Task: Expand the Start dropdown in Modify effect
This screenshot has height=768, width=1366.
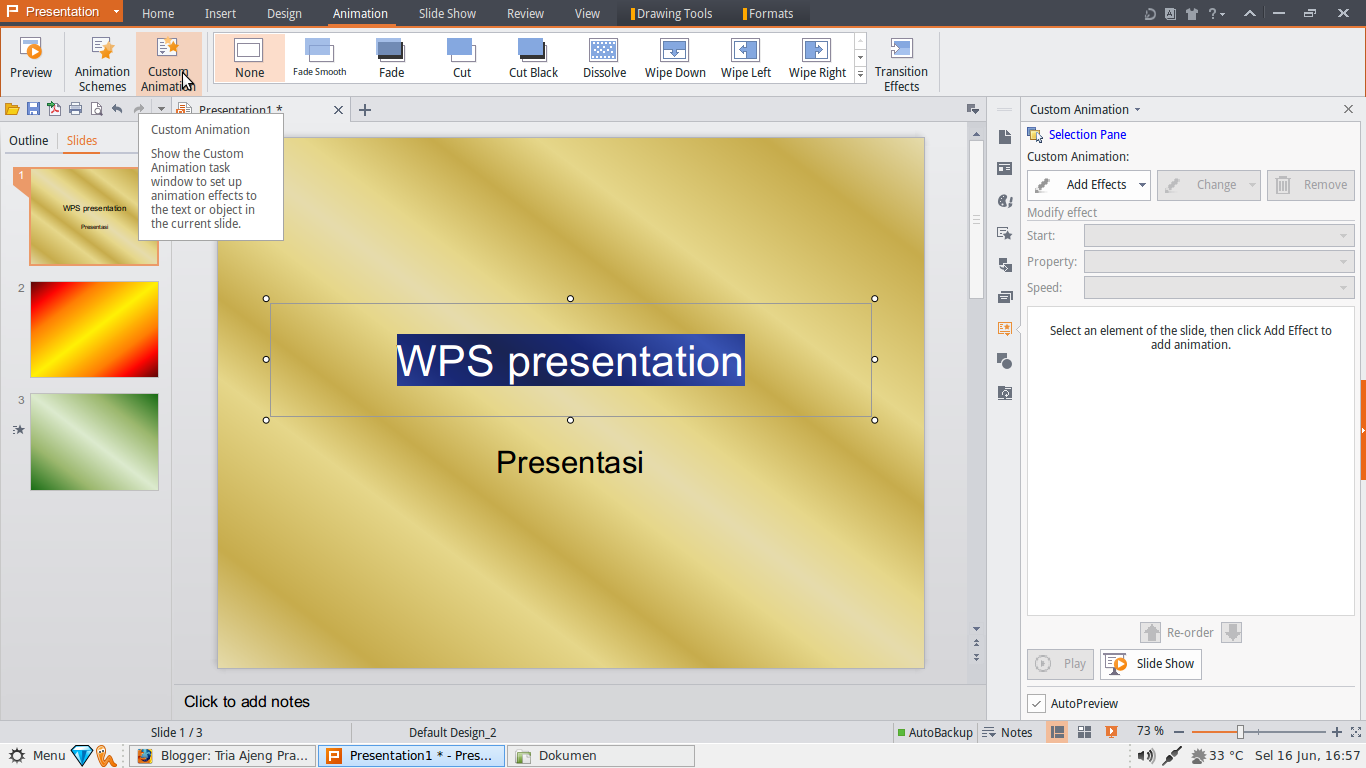Action: point(1342,234)
